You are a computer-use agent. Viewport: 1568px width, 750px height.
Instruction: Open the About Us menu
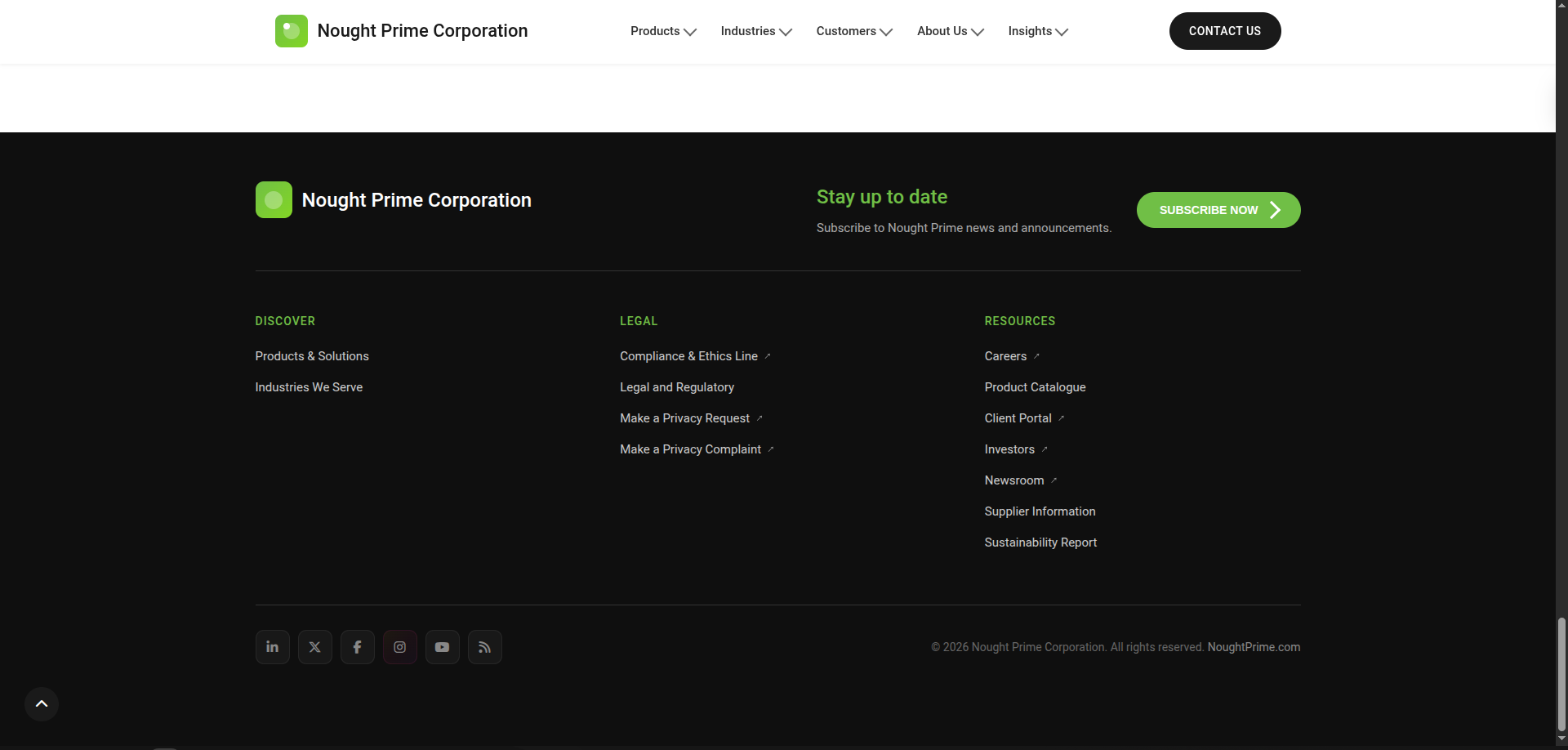click(950, 31)
